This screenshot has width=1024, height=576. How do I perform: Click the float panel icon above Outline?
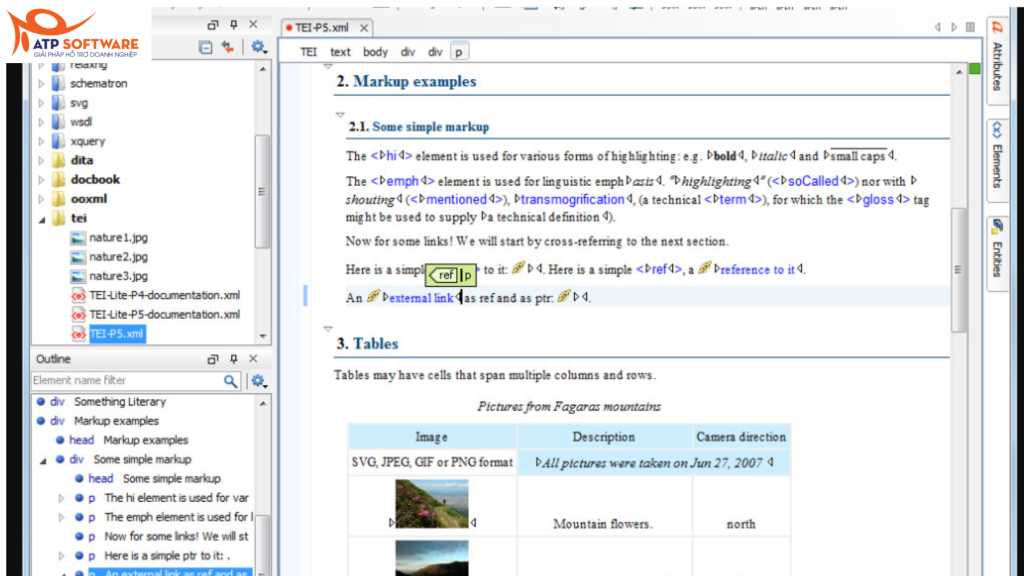tap(212, 359)
